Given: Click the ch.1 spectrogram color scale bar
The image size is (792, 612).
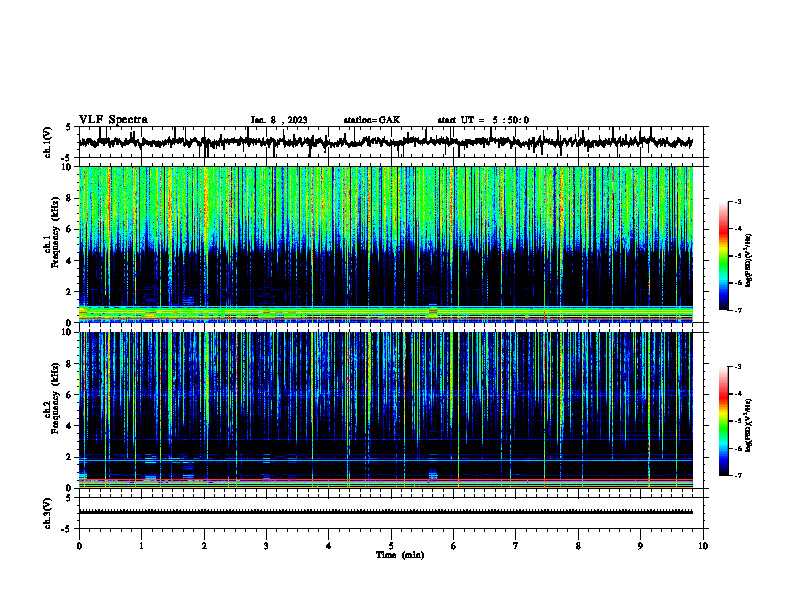Looking at the screenshot, I should 723,256.
